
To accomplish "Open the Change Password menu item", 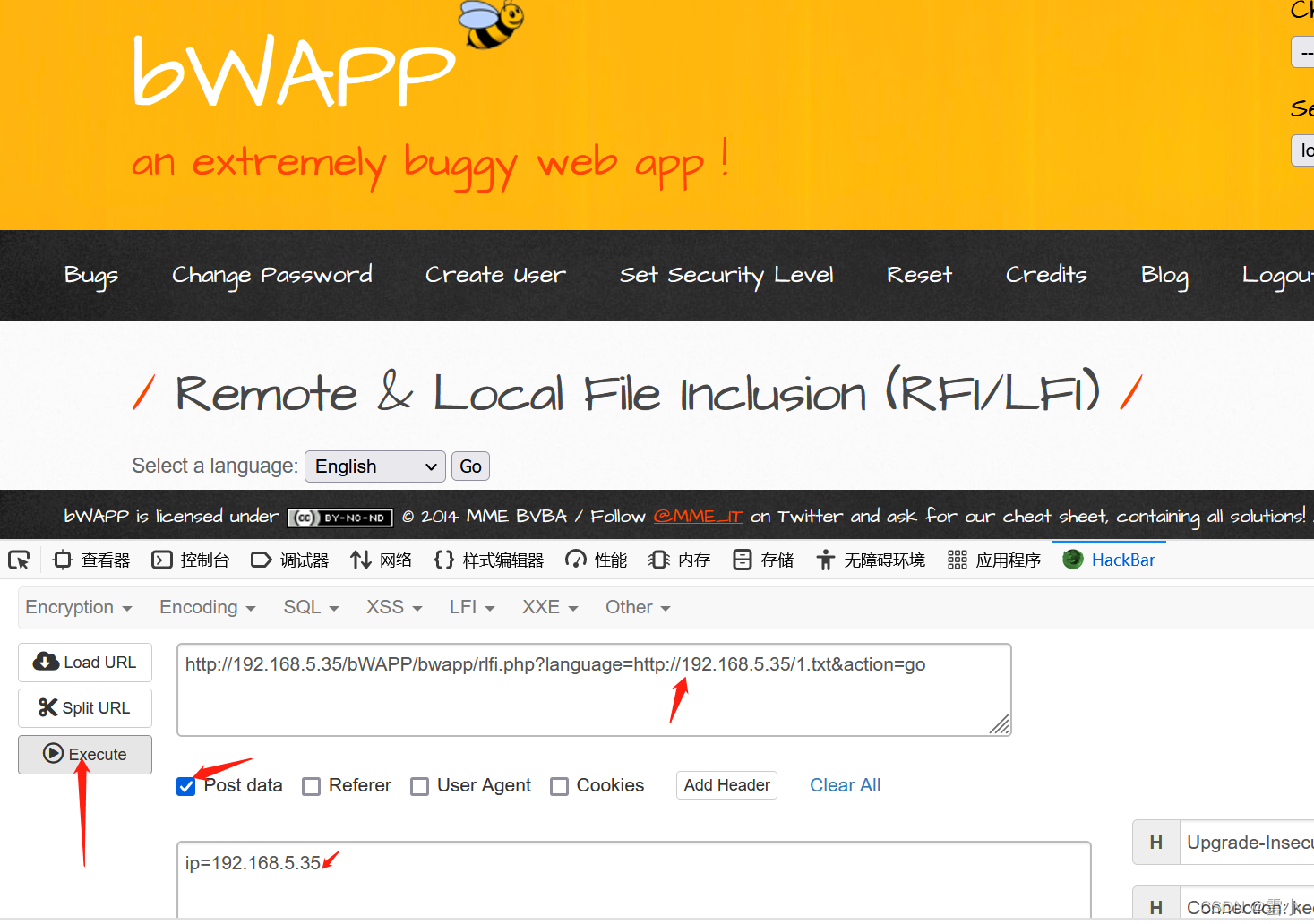I will click(272, 276).
